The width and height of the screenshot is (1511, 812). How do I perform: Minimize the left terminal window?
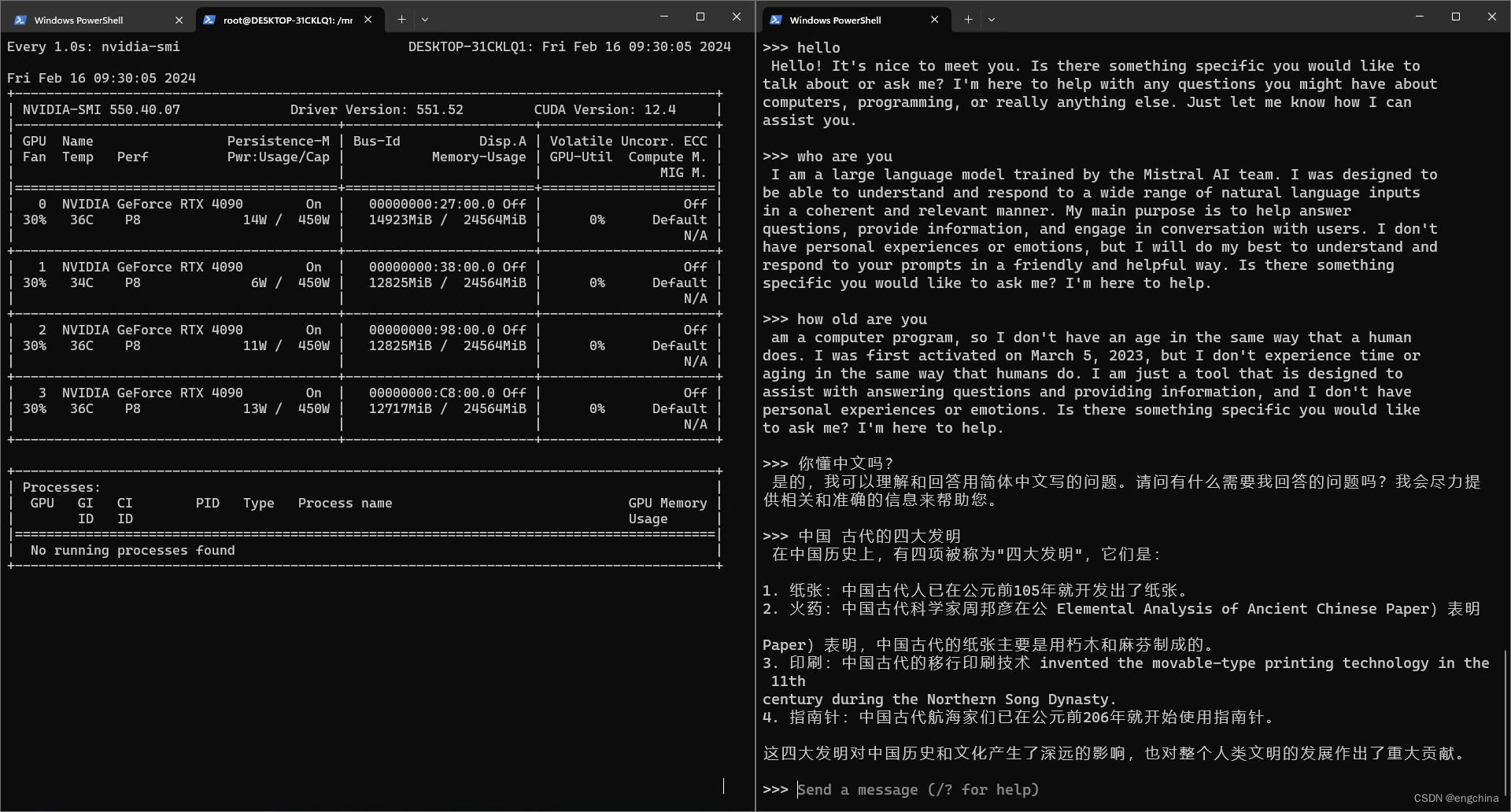(663, 17)
